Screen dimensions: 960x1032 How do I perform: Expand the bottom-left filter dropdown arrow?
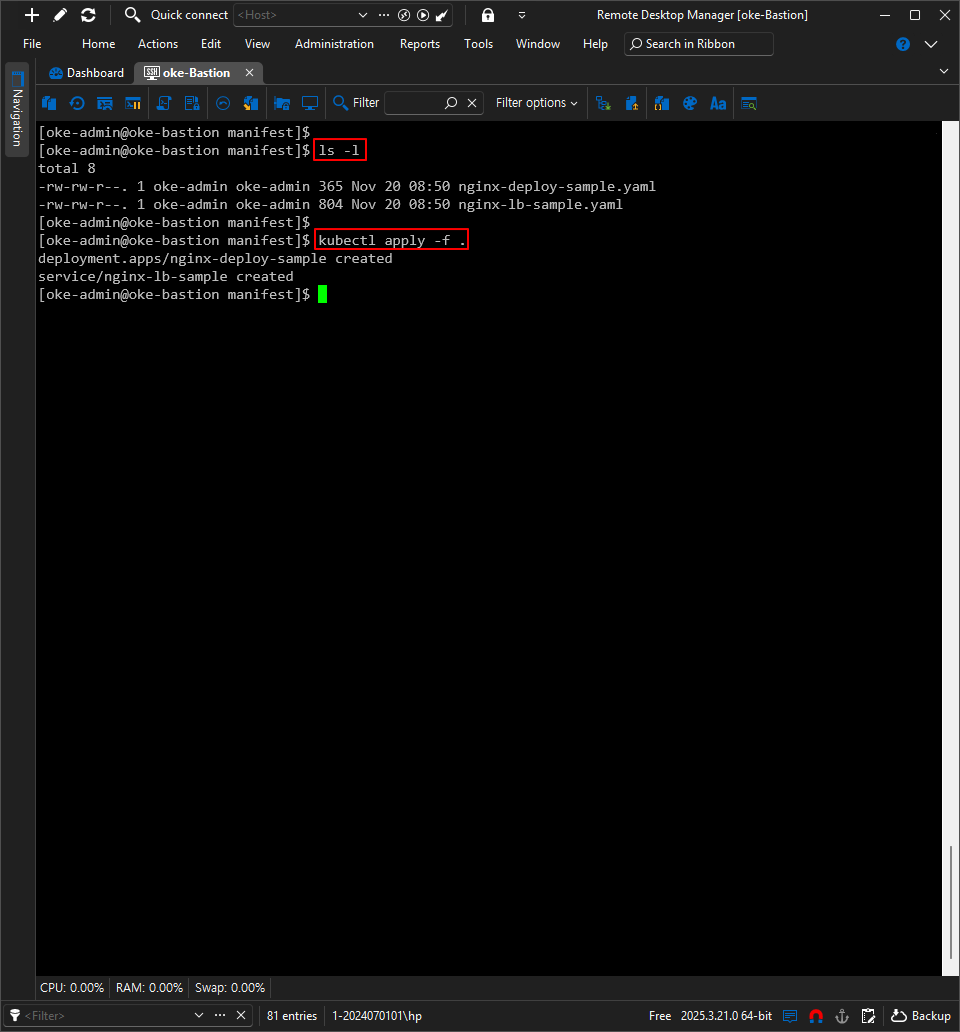198,1016
